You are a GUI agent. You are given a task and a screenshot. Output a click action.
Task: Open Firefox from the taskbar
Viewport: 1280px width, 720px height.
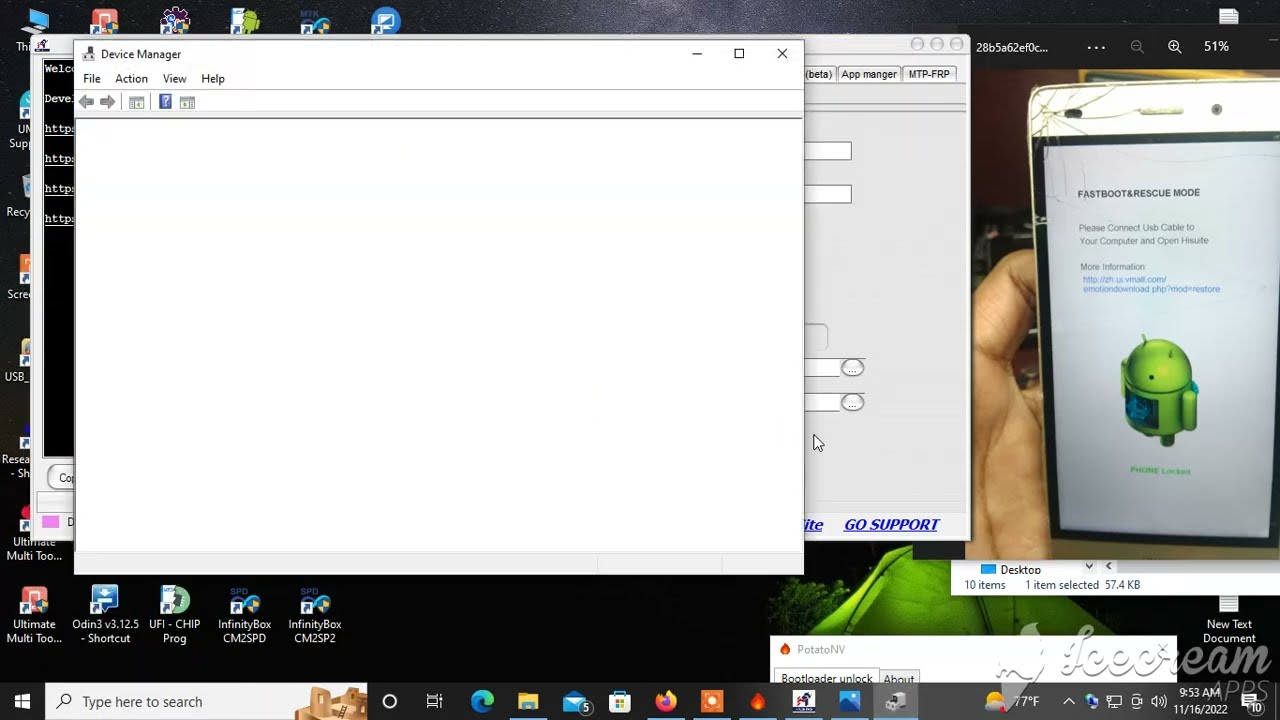coord(666,702)
